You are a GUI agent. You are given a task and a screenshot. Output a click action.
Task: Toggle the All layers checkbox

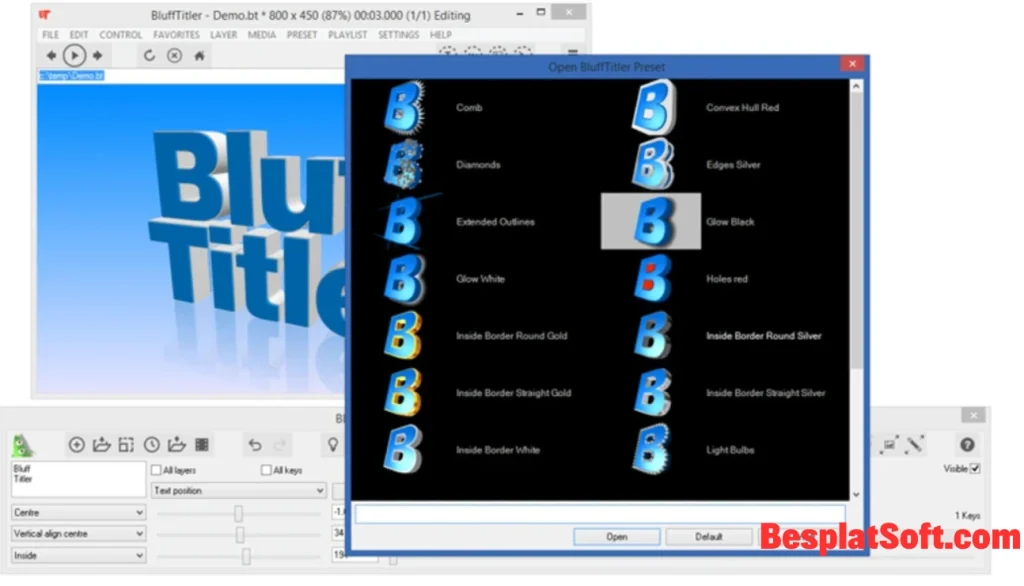tap(156, 469)
